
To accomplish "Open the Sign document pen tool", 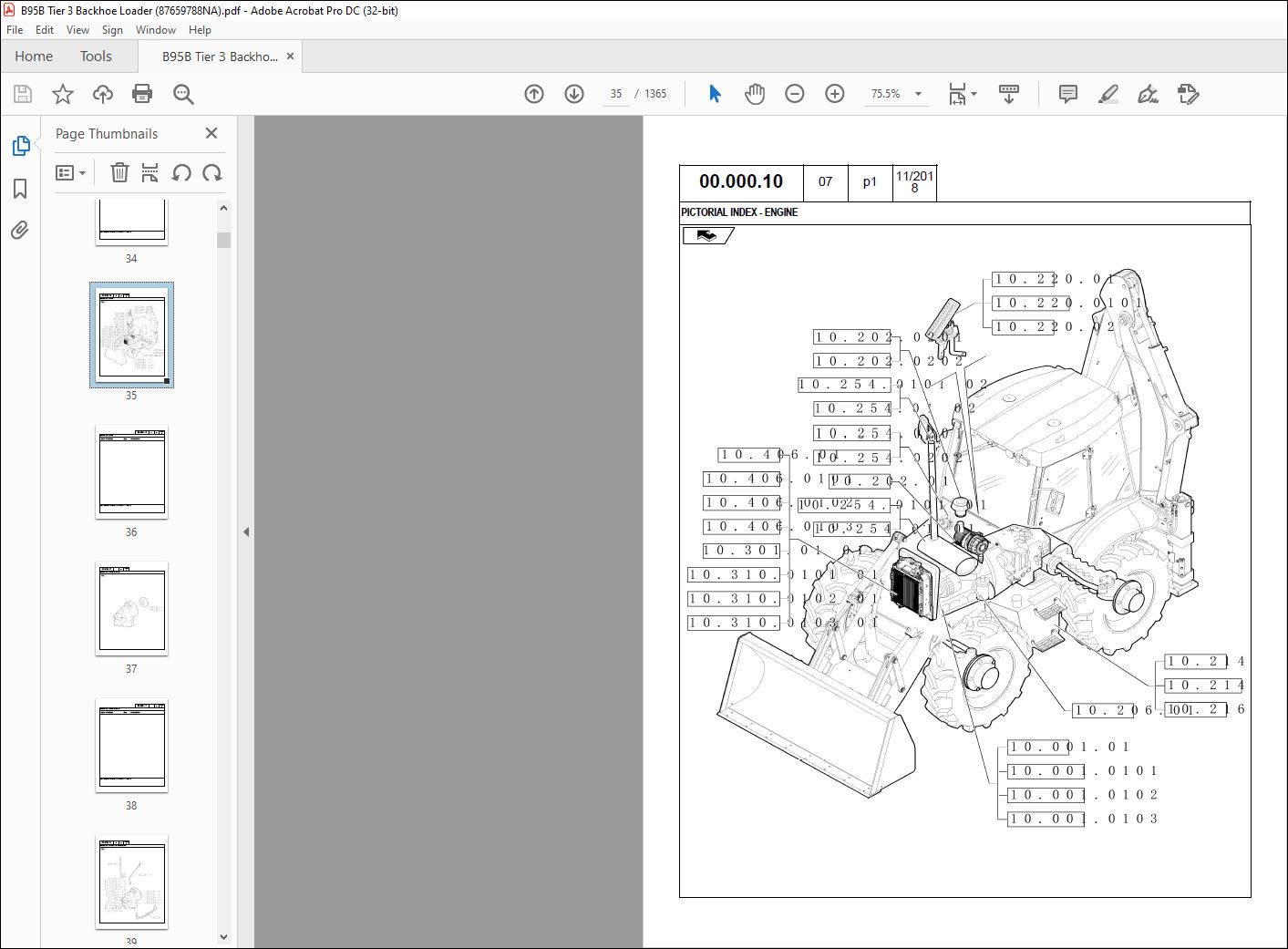I will [1149, 94].
